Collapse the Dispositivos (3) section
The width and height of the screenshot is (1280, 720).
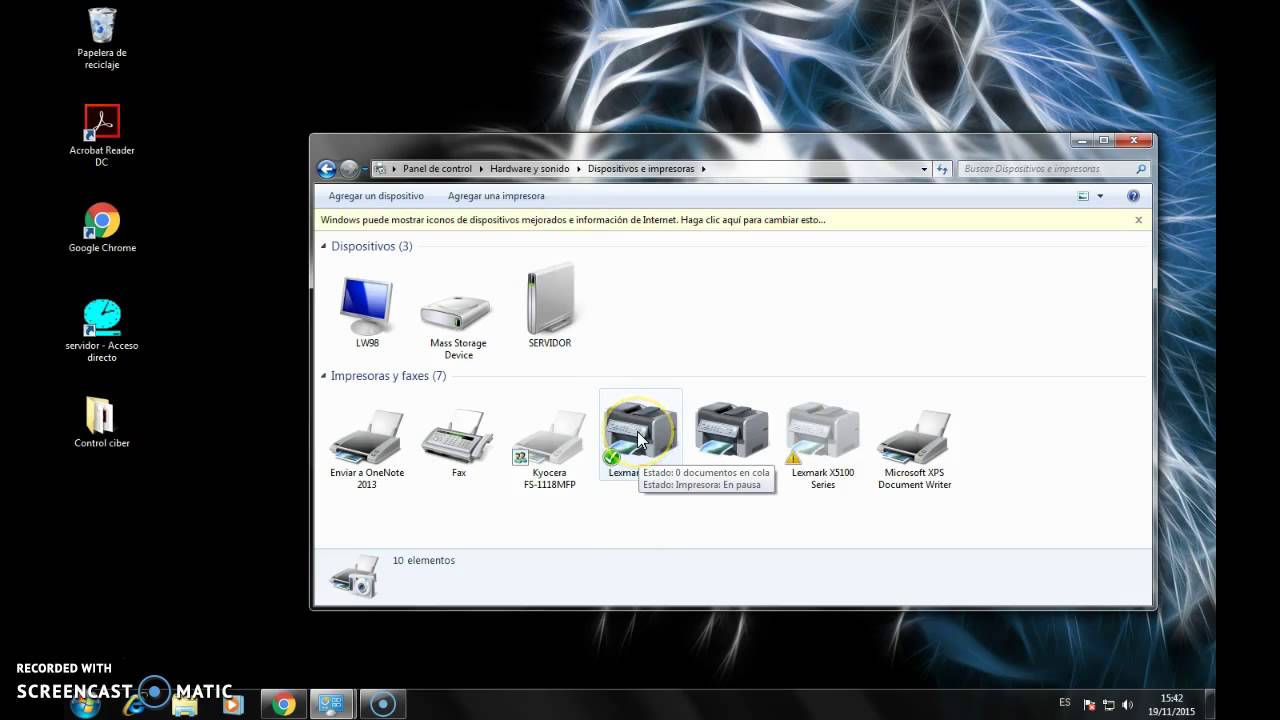click(323, 246)
